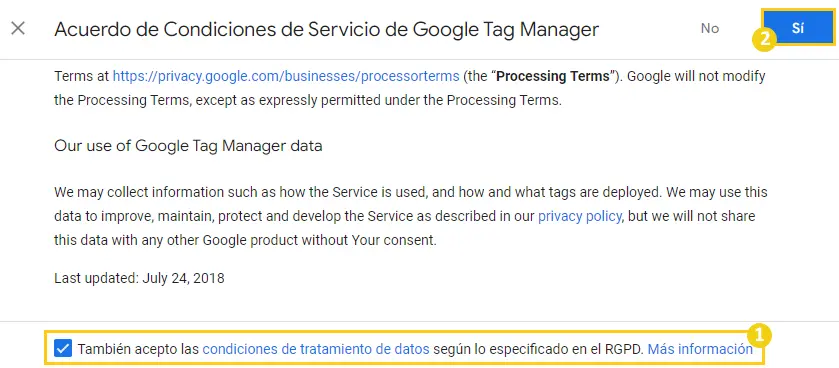Click the Terms at text before the URL

82,76
